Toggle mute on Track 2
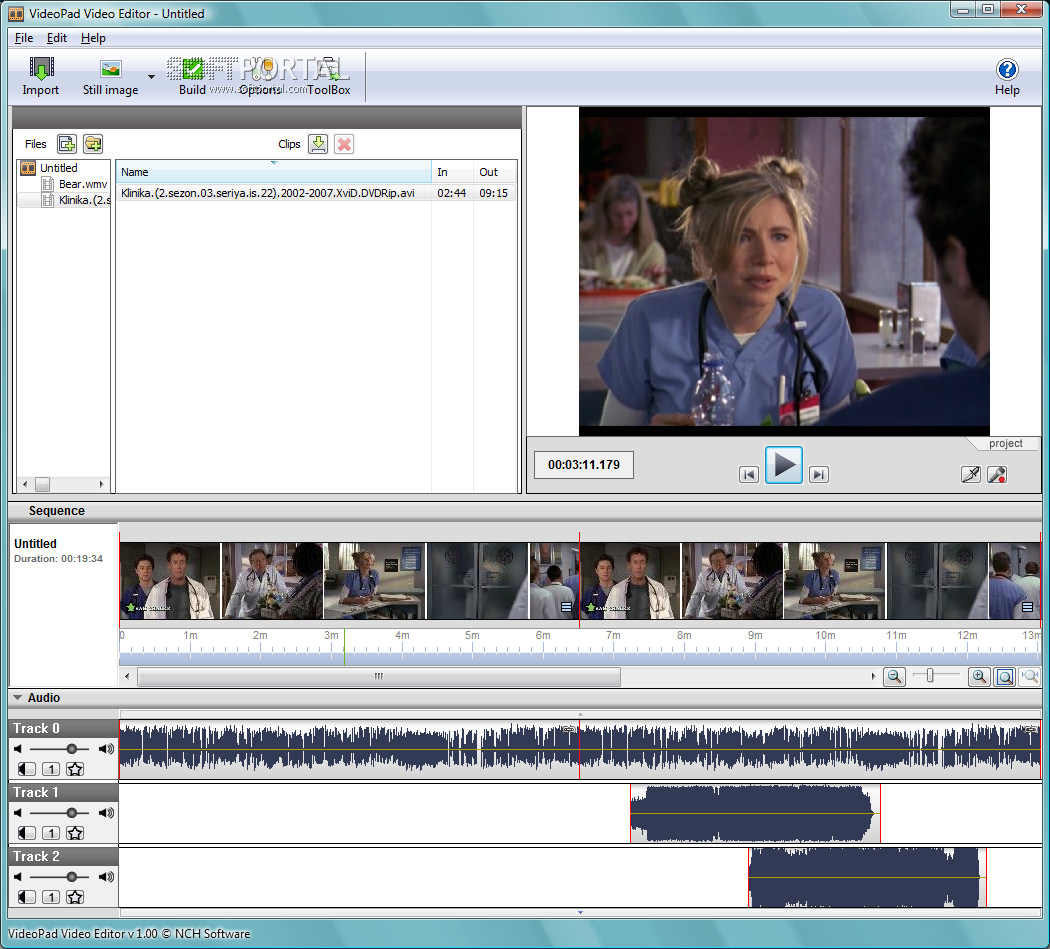The height and width of the screenshot is (949, 1050). point(27,897)
